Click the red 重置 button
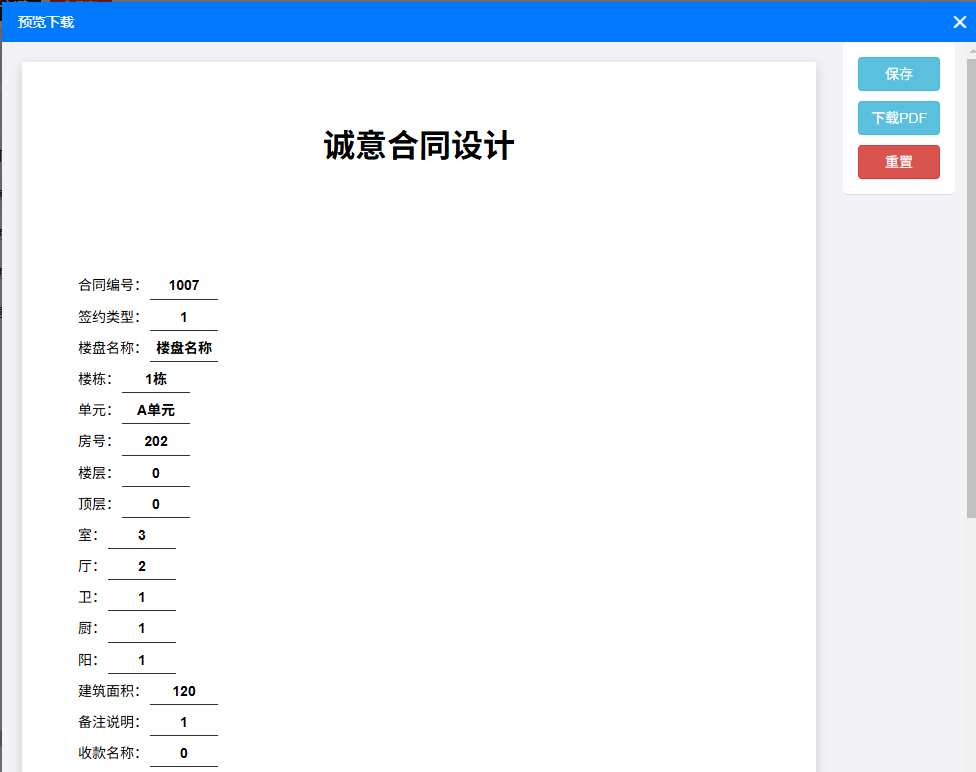Image resolution: width=976 pixels, height=772 pixels. click(898, 162)
